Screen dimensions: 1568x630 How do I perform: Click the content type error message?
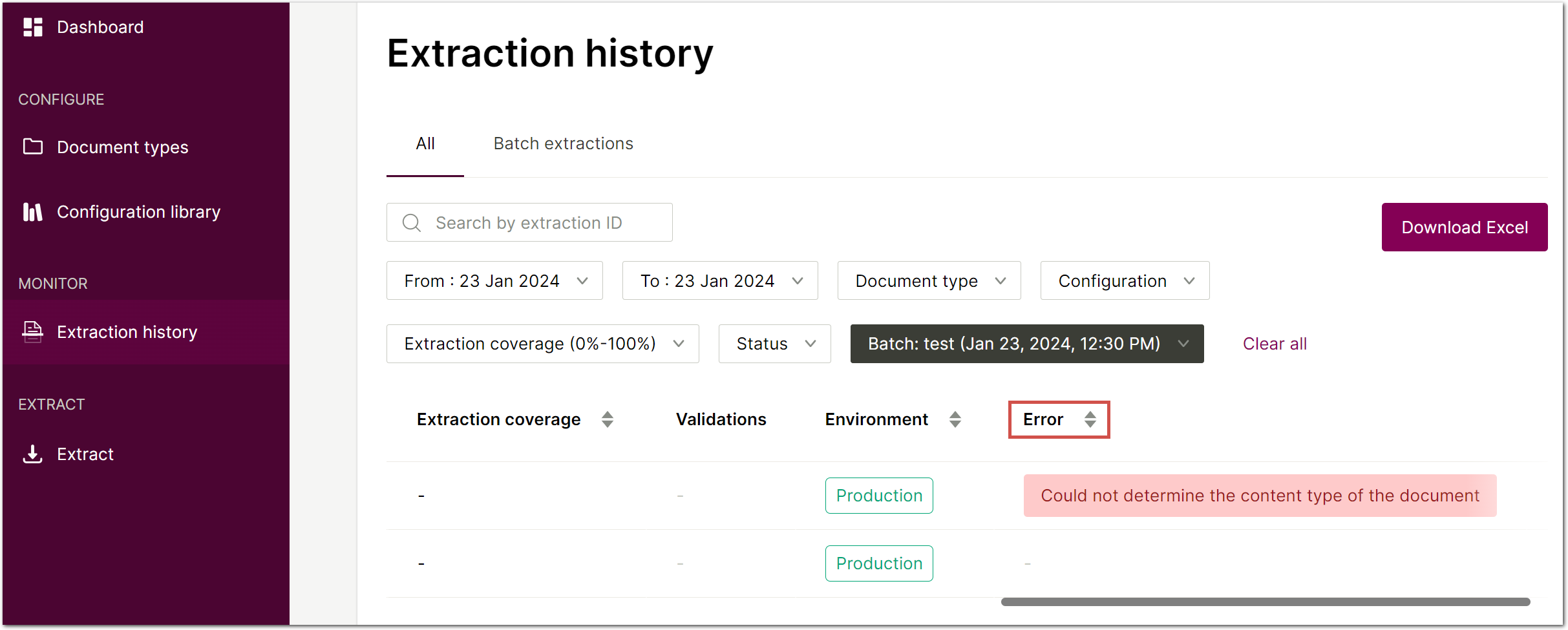[1260, 496]
